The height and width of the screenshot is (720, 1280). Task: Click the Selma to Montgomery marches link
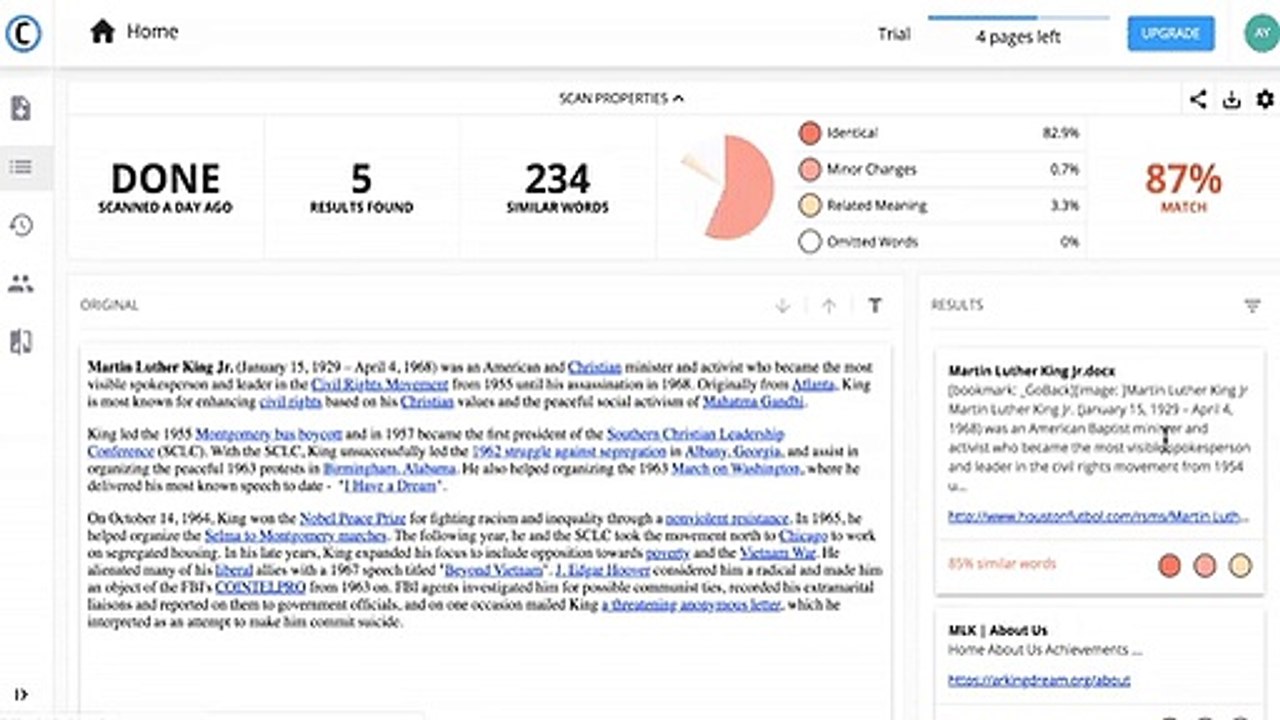295,536
